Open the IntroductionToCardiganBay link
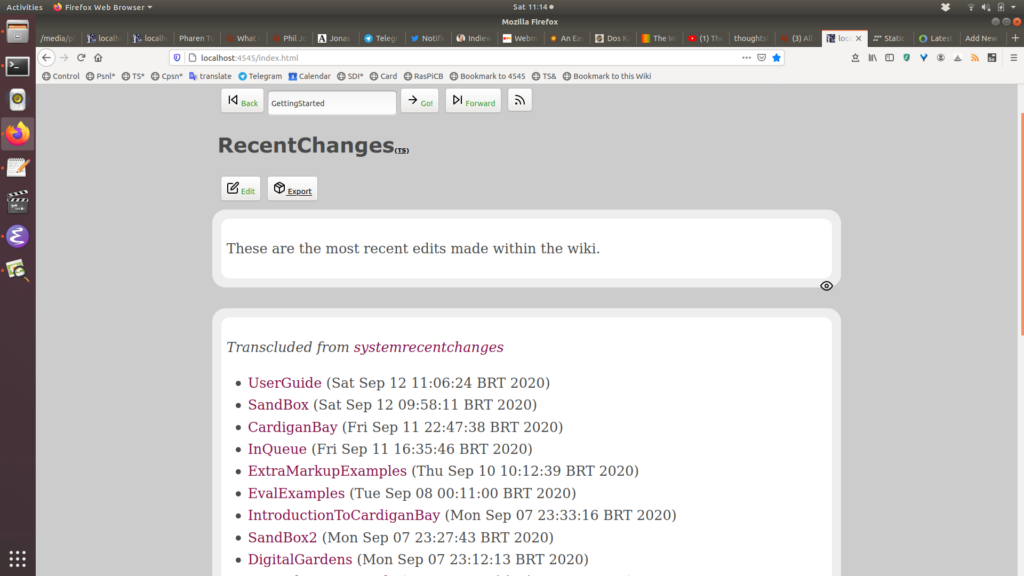 click(344, 515)
